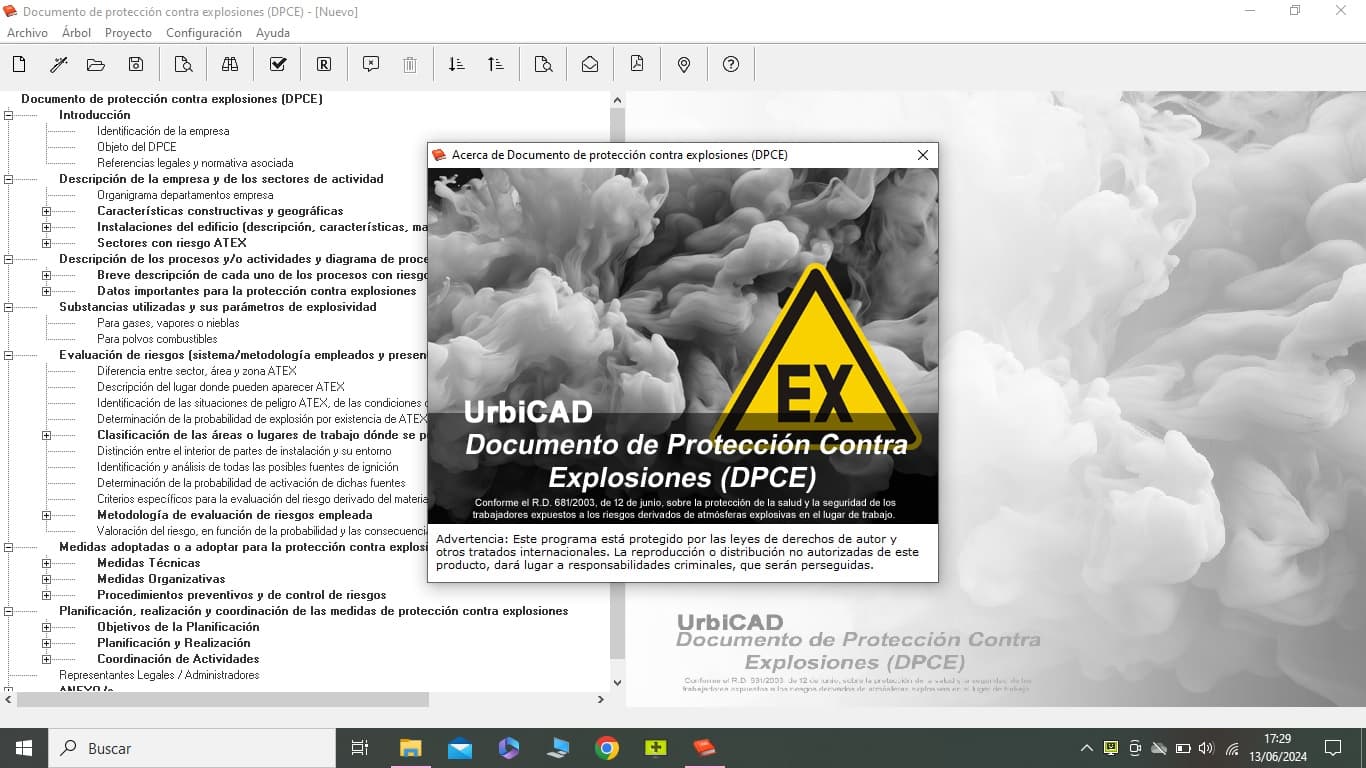The image size is (1366, 768).
Task: Click the page magnifier icon beside the envelope icon
Action: [x=543, y=64]
